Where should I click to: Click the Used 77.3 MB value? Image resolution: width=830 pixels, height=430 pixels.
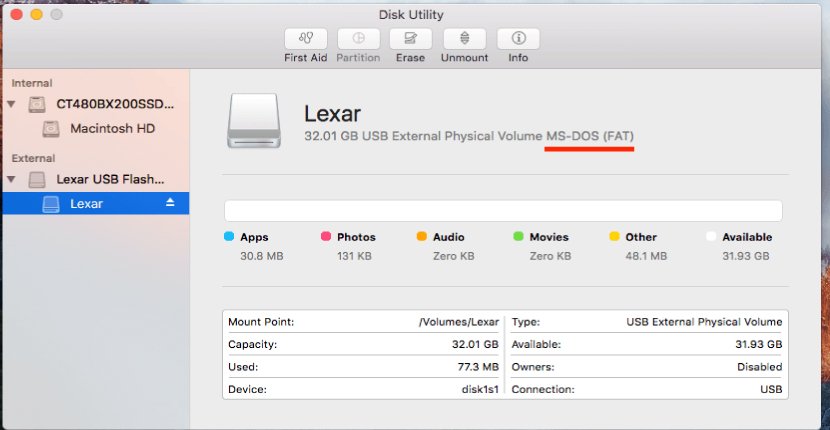[x=478, y=366]
